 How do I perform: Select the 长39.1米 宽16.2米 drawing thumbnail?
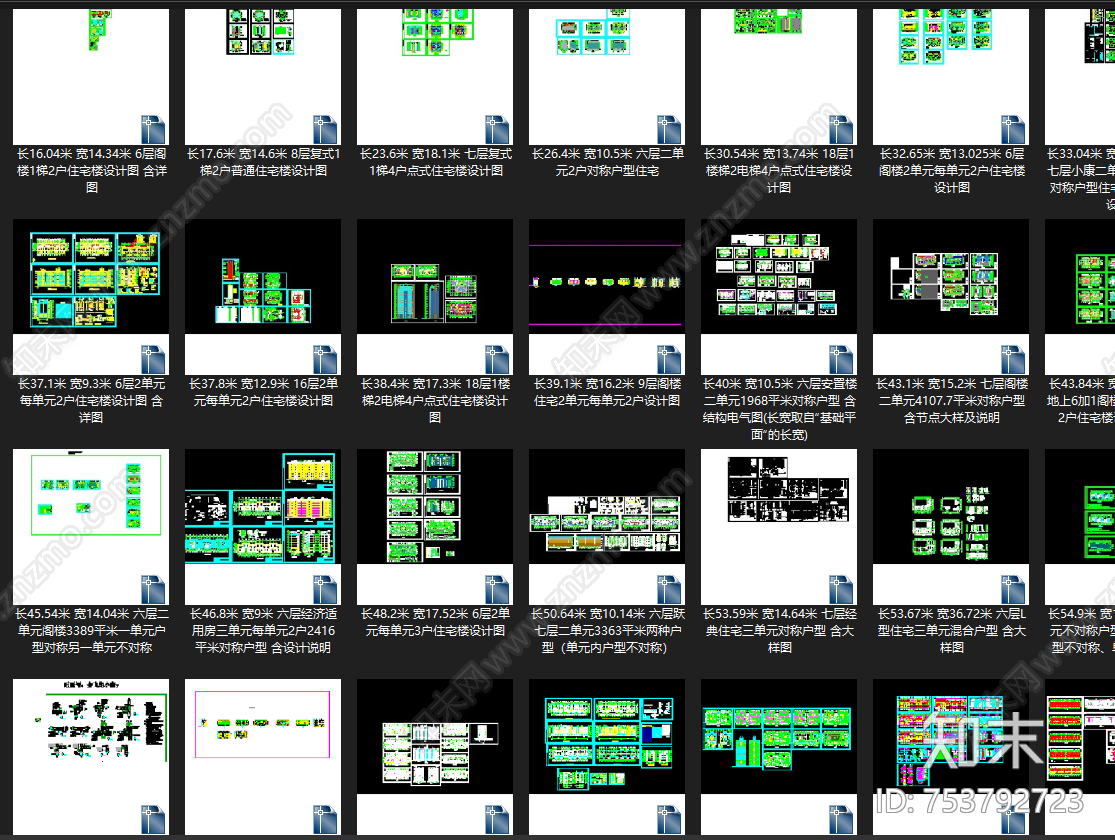point(607,297)
